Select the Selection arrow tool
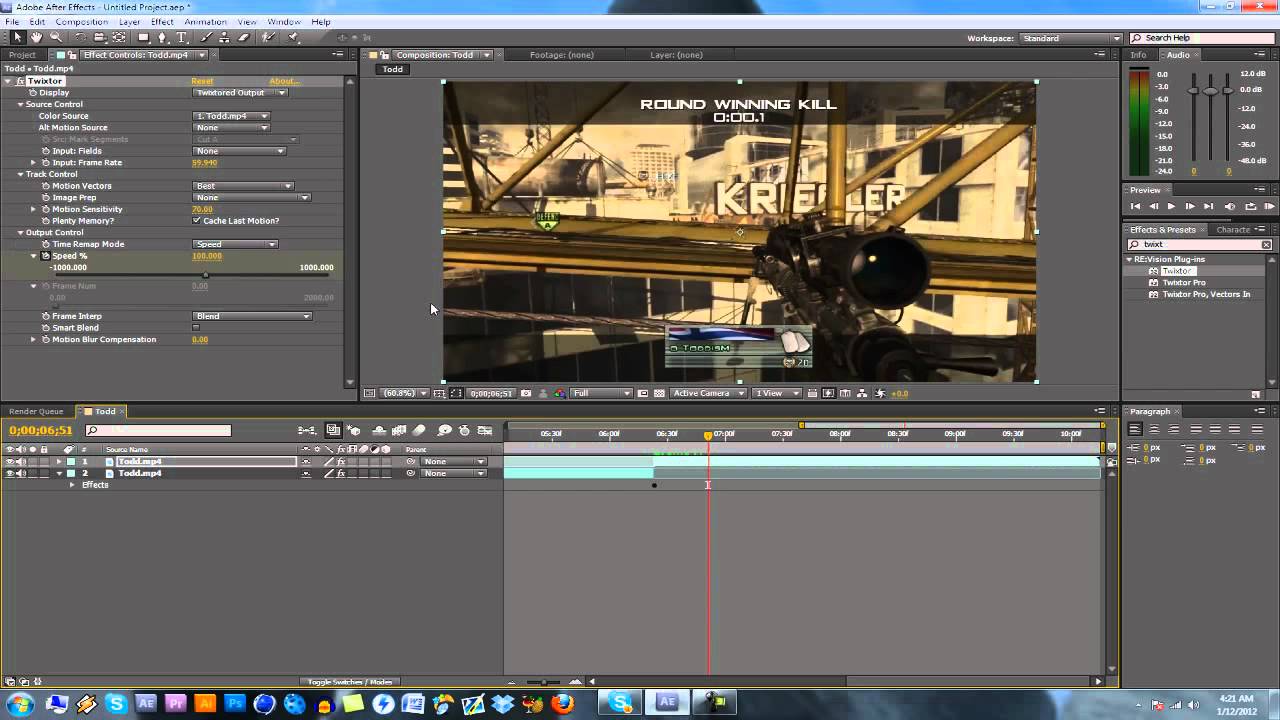Screen dimensions: 1280x720 point(17,38)
